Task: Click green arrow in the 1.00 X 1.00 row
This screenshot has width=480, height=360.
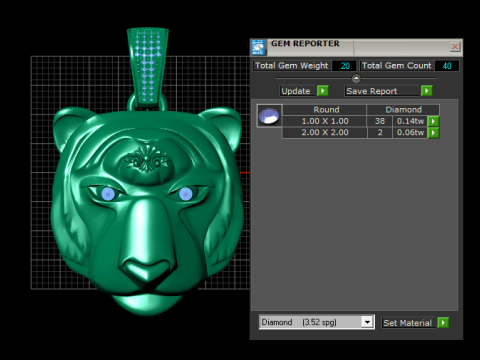Action: (433, 121)
